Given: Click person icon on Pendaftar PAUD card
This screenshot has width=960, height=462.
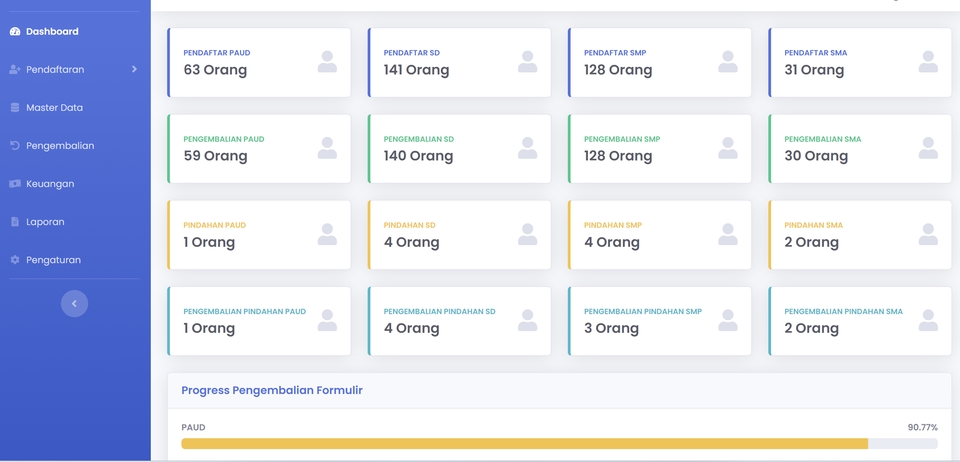Looking at the screenshot, I should coord(327,62).
